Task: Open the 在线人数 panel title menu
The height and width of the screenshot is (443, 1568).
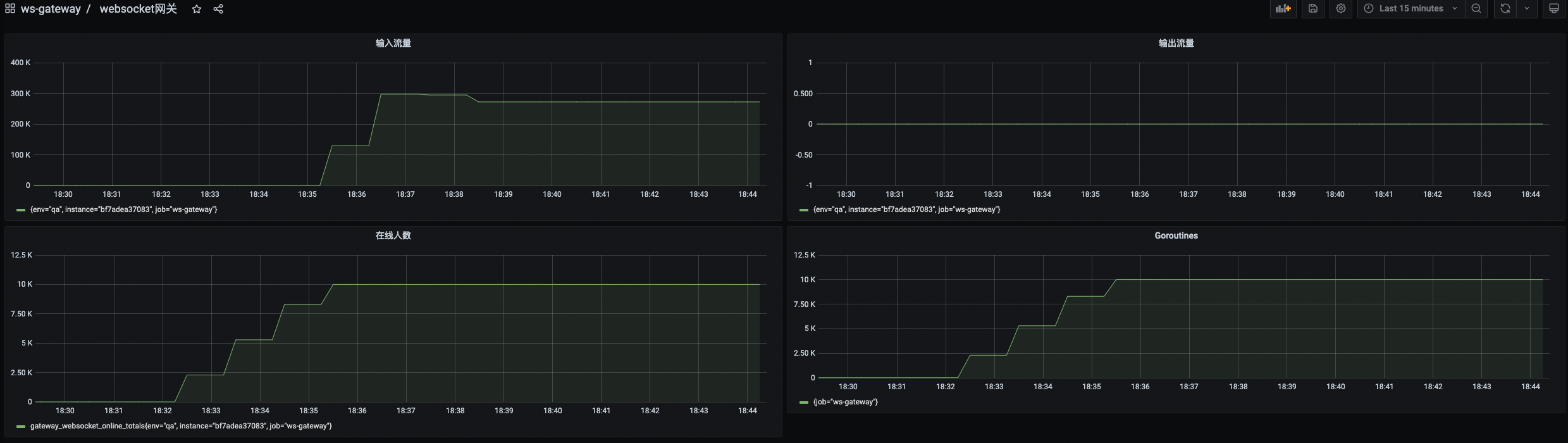Action: (x=393, y=235)
